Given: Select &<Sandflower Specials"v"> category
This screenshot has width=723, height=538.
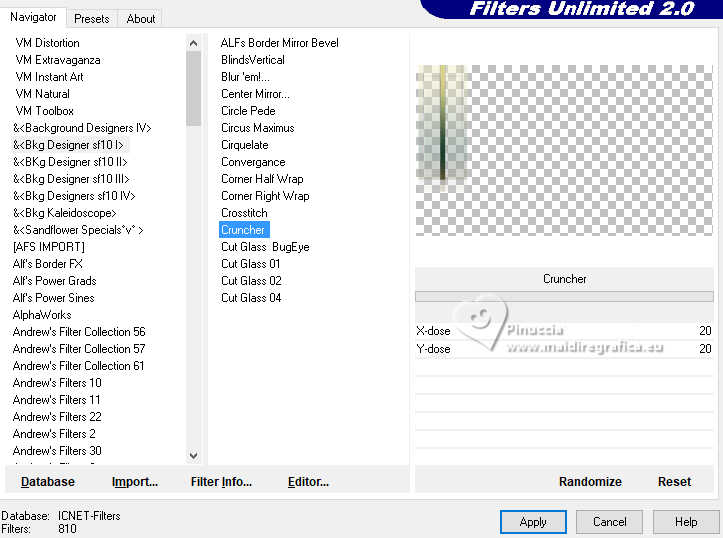Looking at the screenshot, I should [78, 230].
